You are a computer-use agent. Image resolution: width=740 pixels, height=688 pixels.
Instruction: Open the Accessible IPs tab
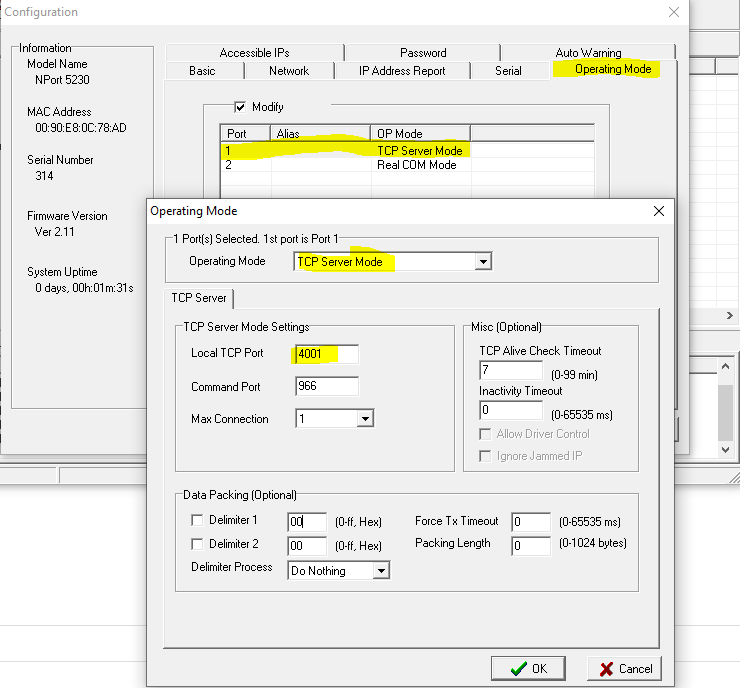click(x=254, y=53)
